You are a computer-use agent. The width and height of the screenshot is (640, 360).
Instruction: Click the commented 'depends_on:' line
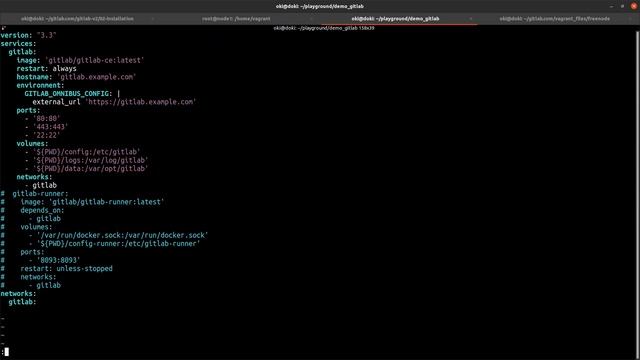pyautogui.click(x=42, y=210)
